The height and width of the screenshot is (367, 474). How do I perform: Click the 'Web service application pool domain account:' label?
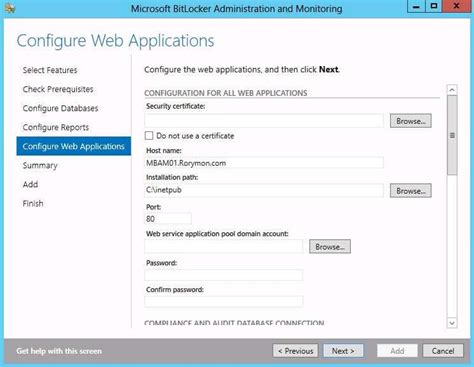pos(217,234)
